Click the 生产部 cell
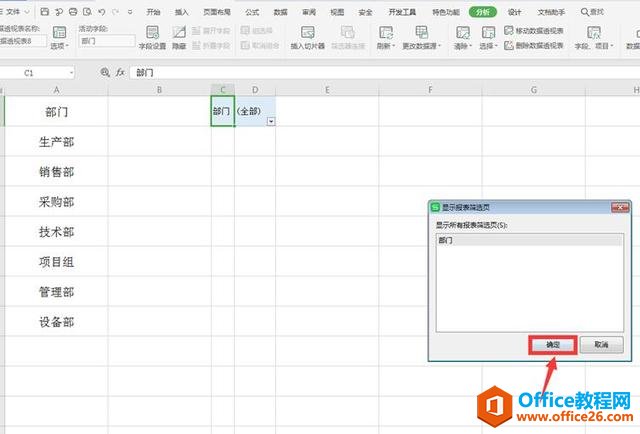This screenshot has height=434, width=640. pyautogui.click(x=56, y=141)
